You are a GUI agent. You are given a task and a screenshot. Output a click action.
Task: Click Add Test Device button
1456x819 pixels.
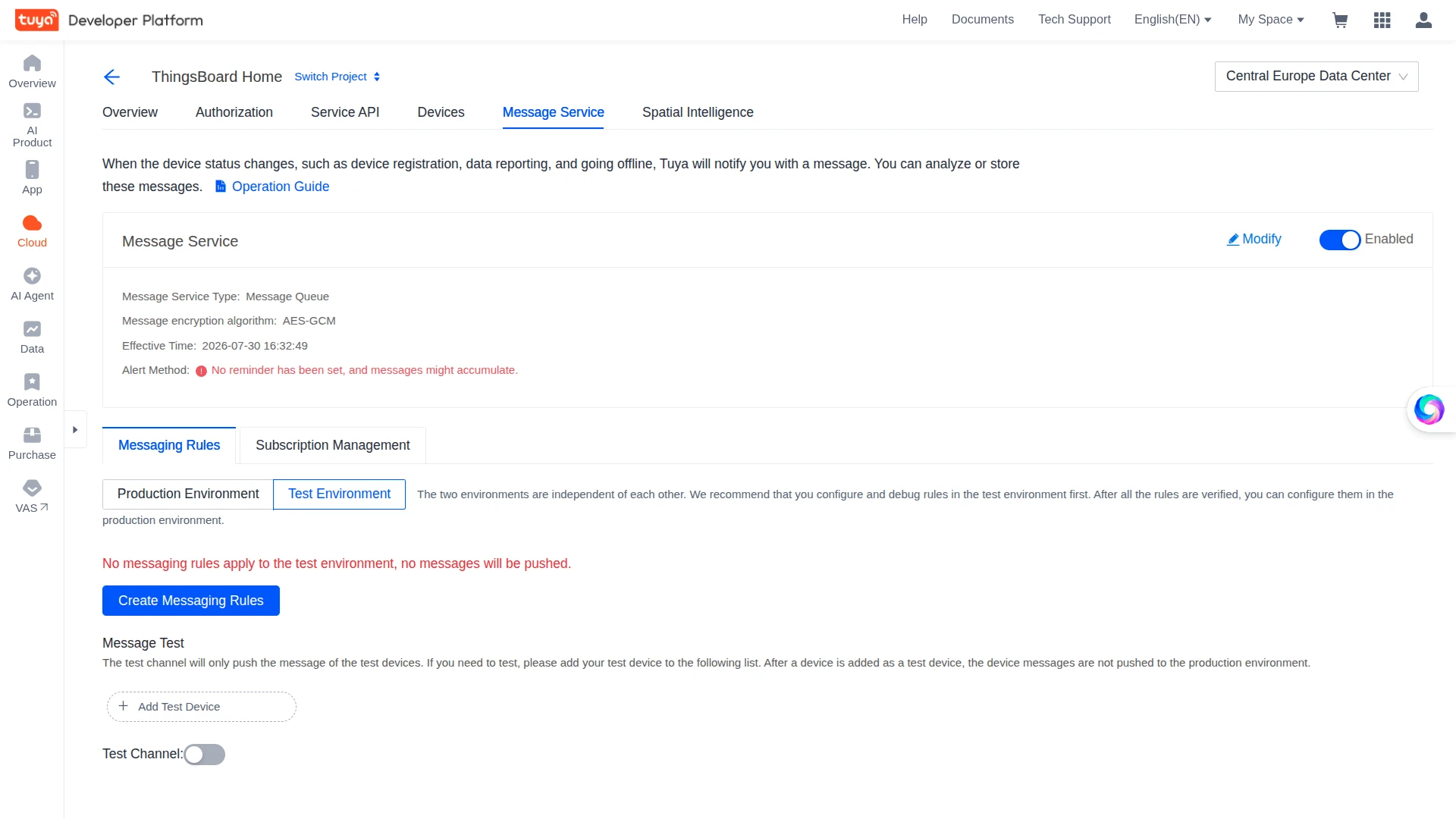pos(202,707)
